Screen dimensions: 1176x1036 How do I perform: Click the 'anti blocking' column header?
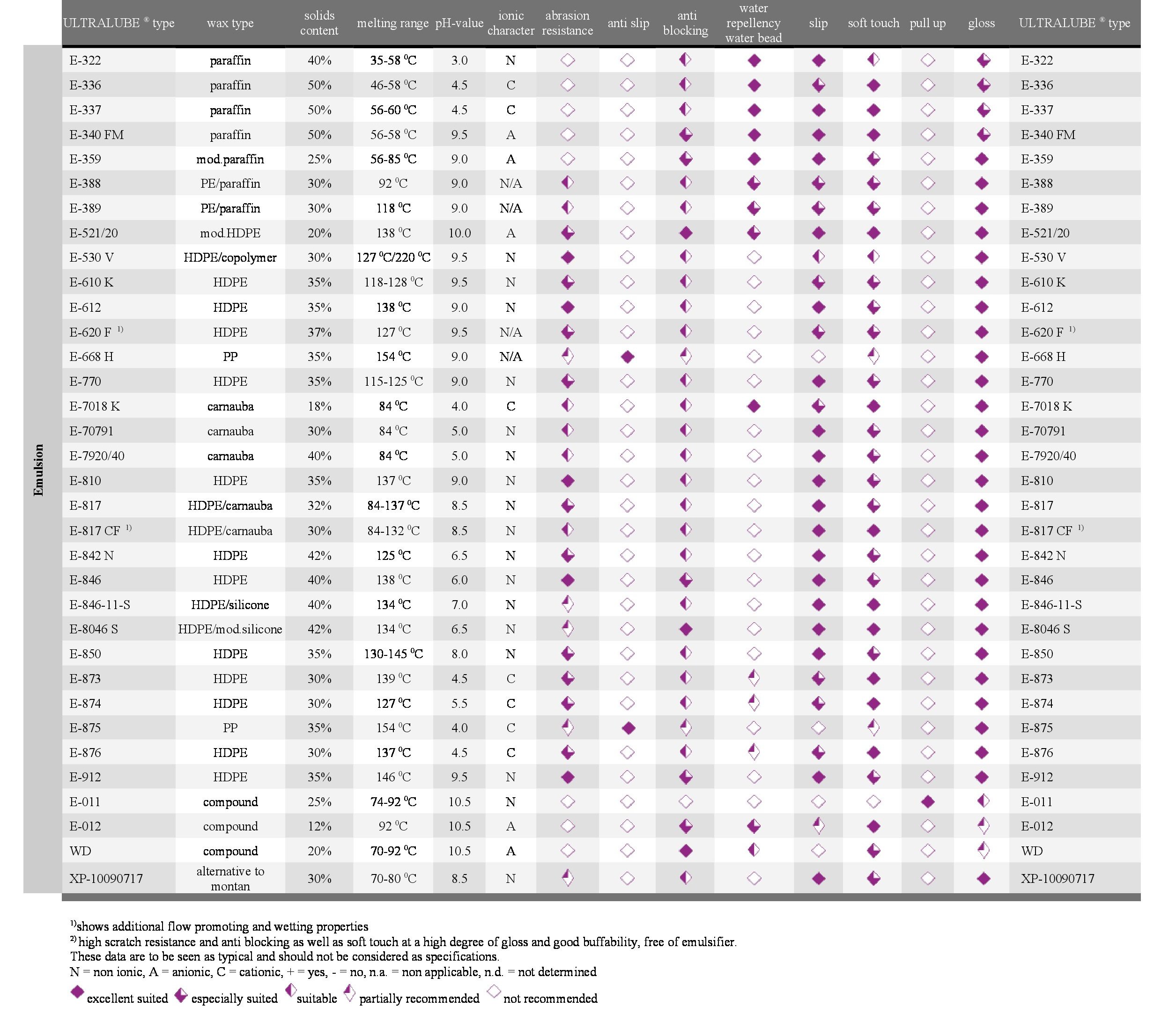[686, 23]
